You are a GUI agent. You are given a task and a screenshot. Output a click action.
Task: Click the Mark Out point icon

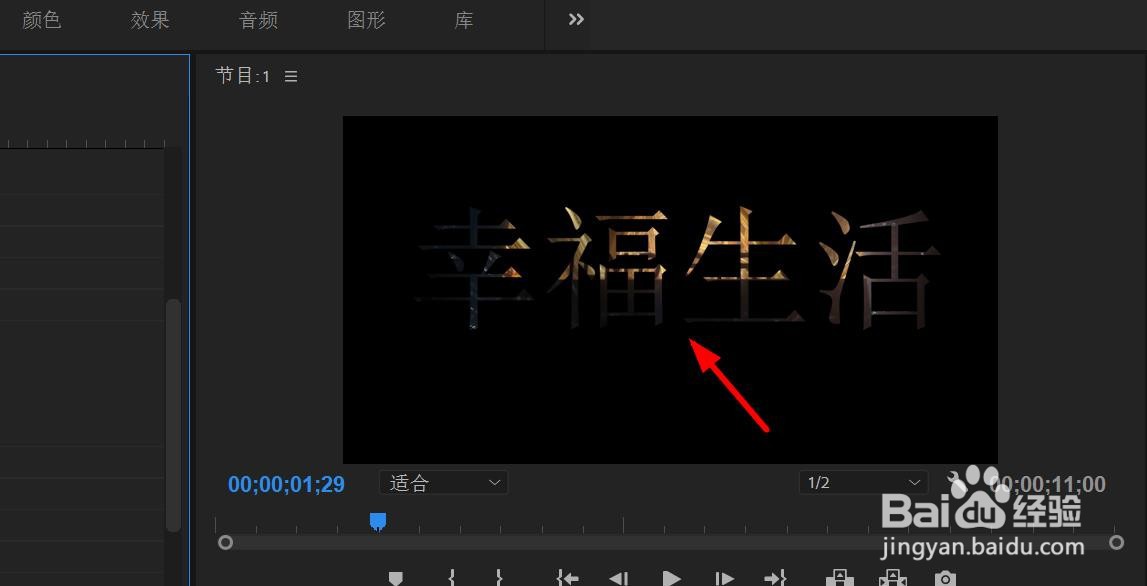point(499,577)
